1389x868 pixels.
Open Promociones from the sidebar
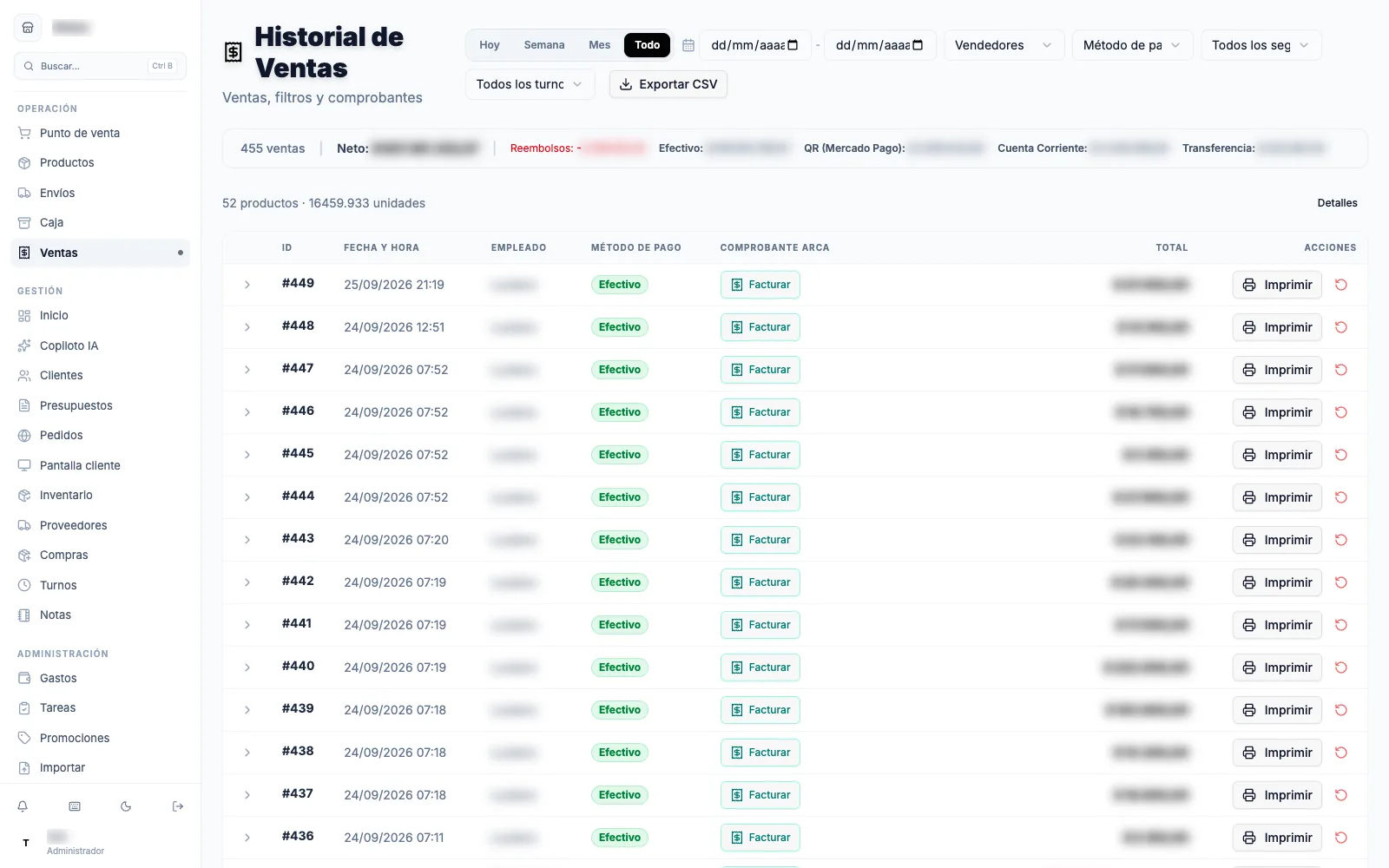click(100, 738)
